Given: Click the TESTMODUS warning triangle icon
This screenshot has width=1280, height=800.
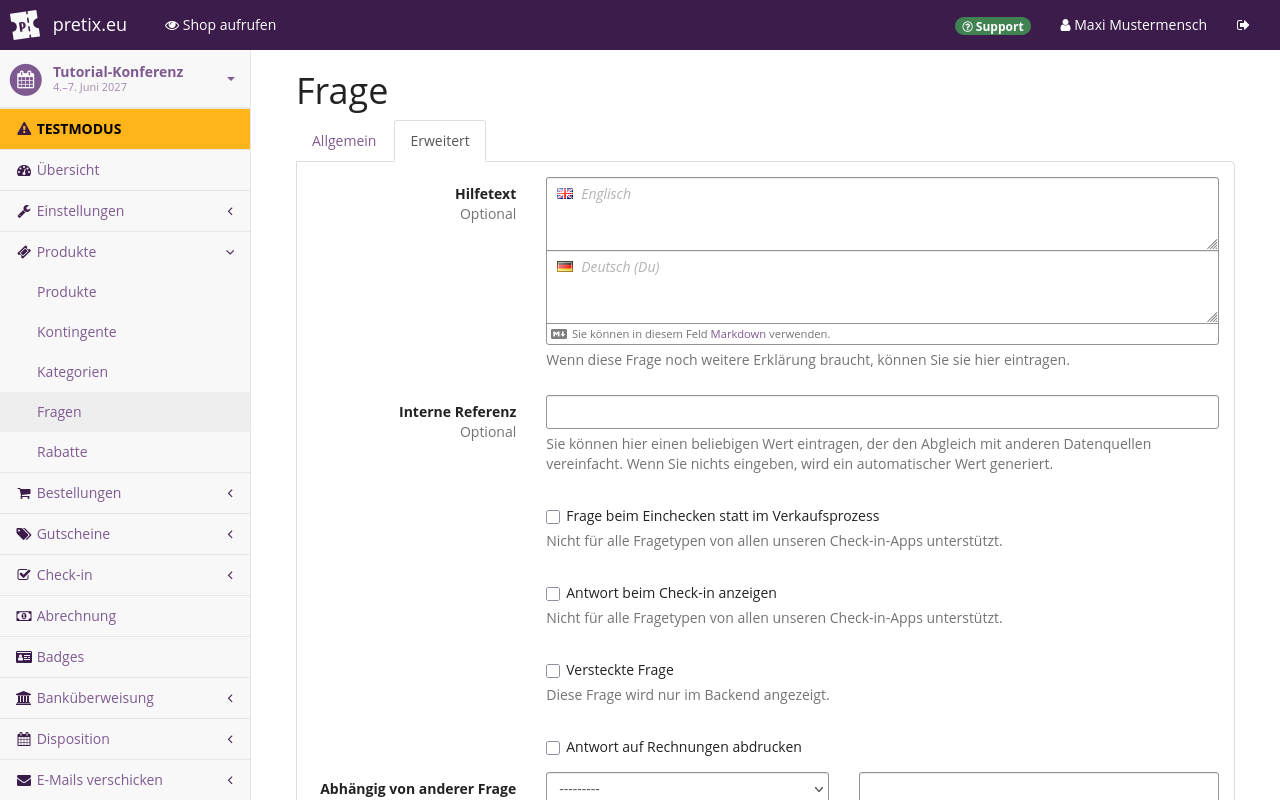Looking at the screenshot, I should tap(24, 129).
